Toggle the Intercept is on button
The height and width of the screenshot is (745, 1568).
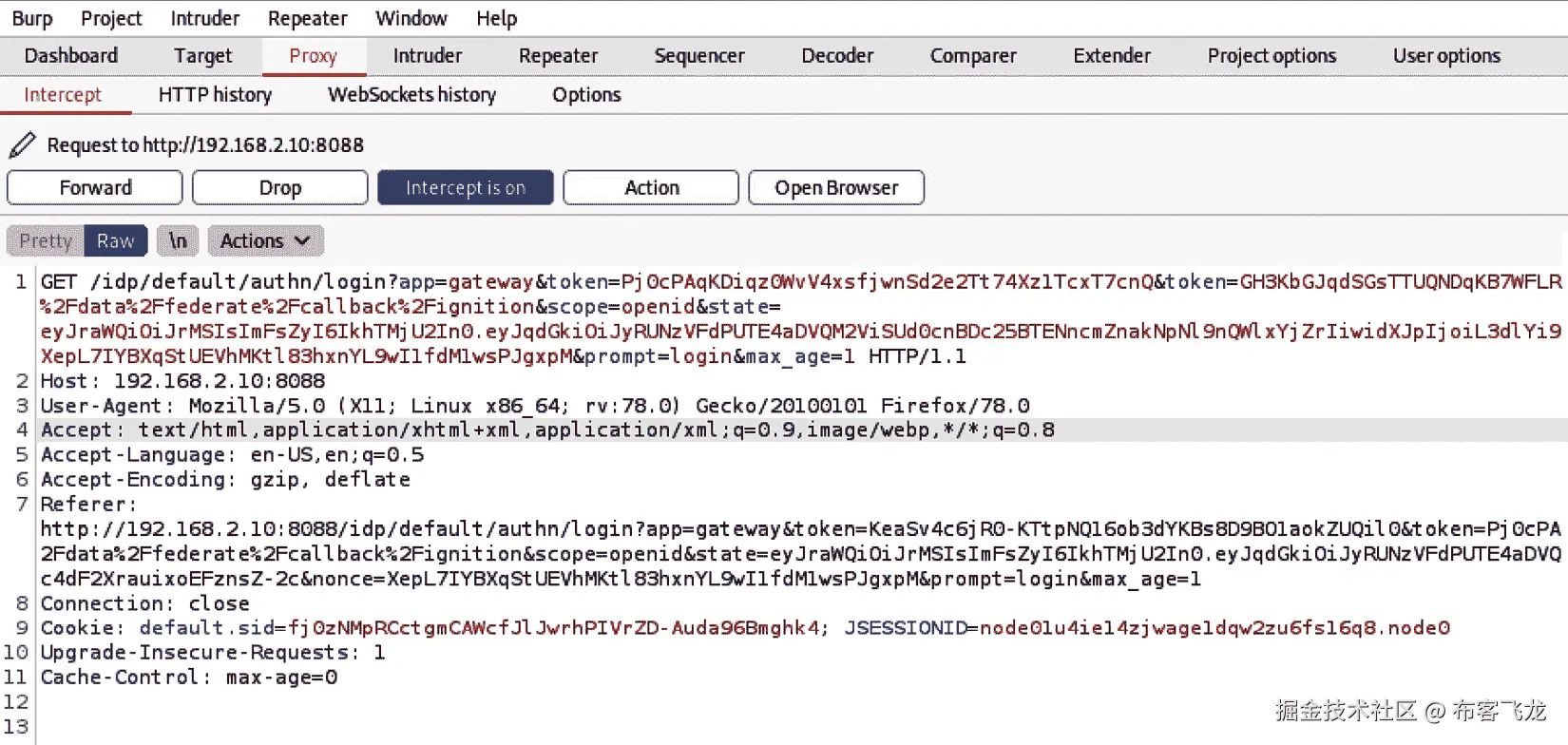click(x=465, y=187)
